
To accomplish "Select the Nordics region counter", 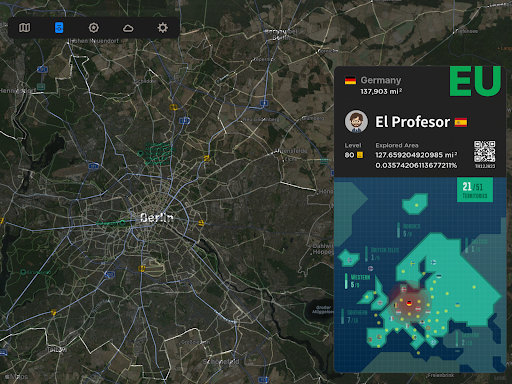I will (x=409, y=230).
